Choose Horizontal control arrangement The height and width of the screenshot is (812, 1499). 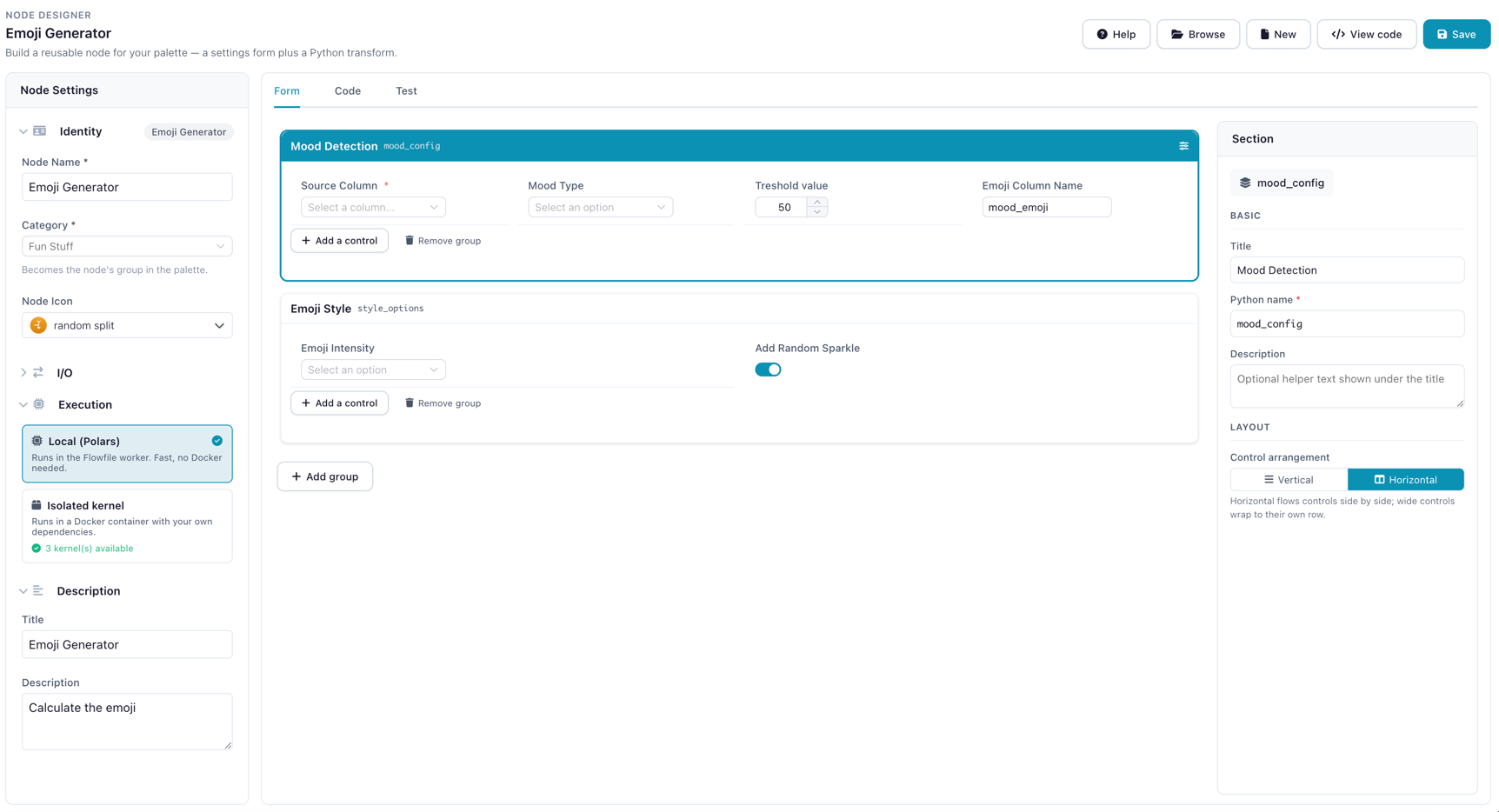[1405, 480]
